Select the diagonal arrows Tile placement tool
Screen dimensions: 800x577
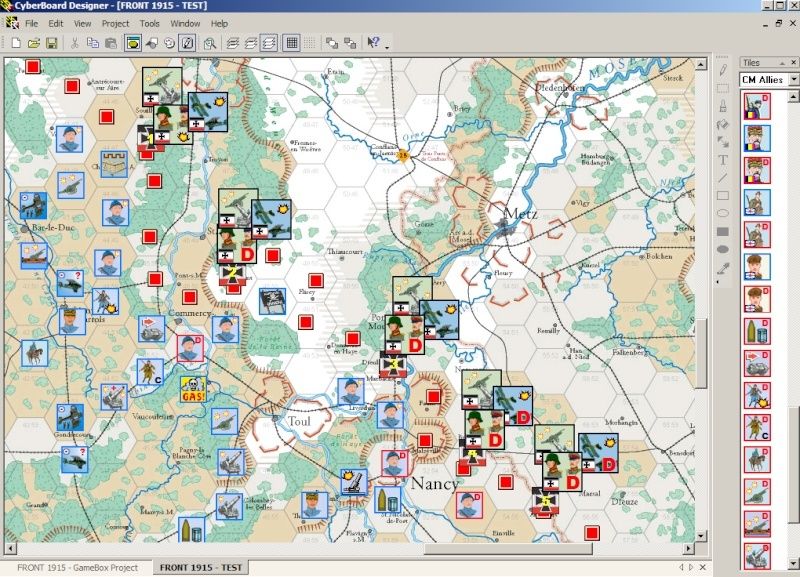[722, 142]
